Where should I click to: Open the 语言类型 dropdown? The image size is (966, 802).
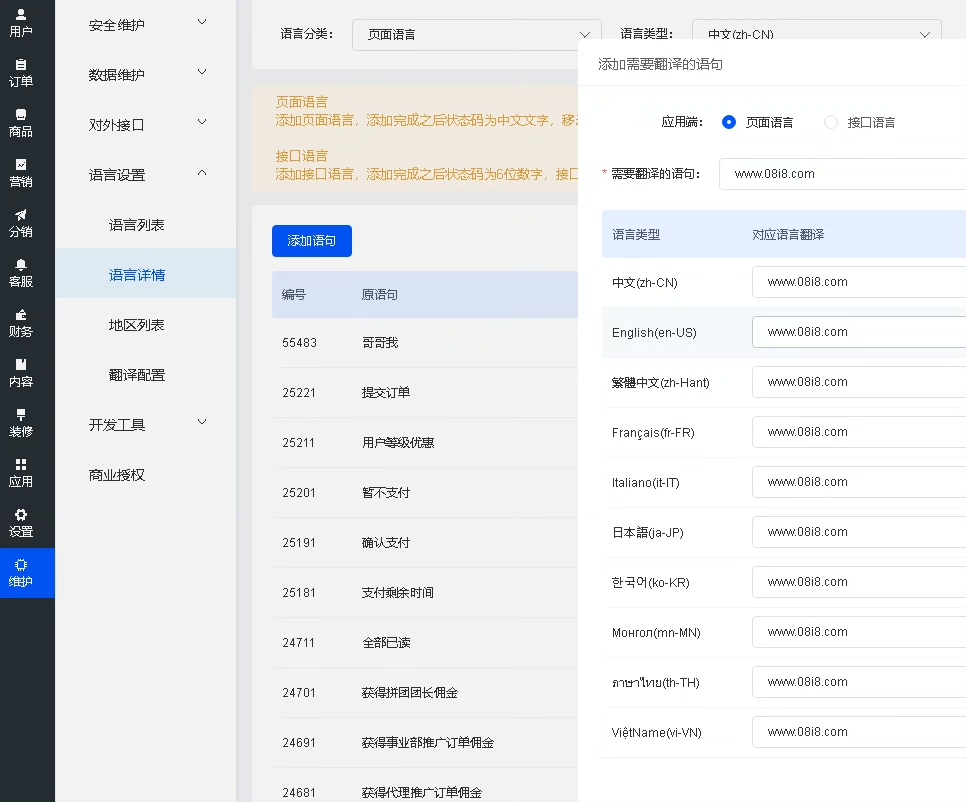coord(816,34)
